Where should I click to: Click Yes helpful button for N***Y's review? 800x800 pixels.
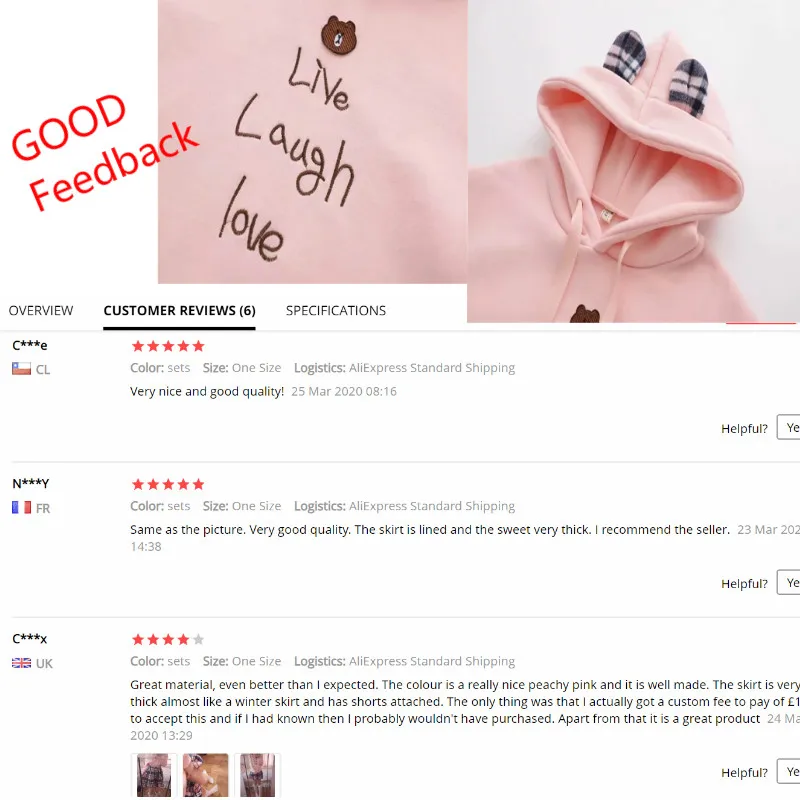[788, 583]
